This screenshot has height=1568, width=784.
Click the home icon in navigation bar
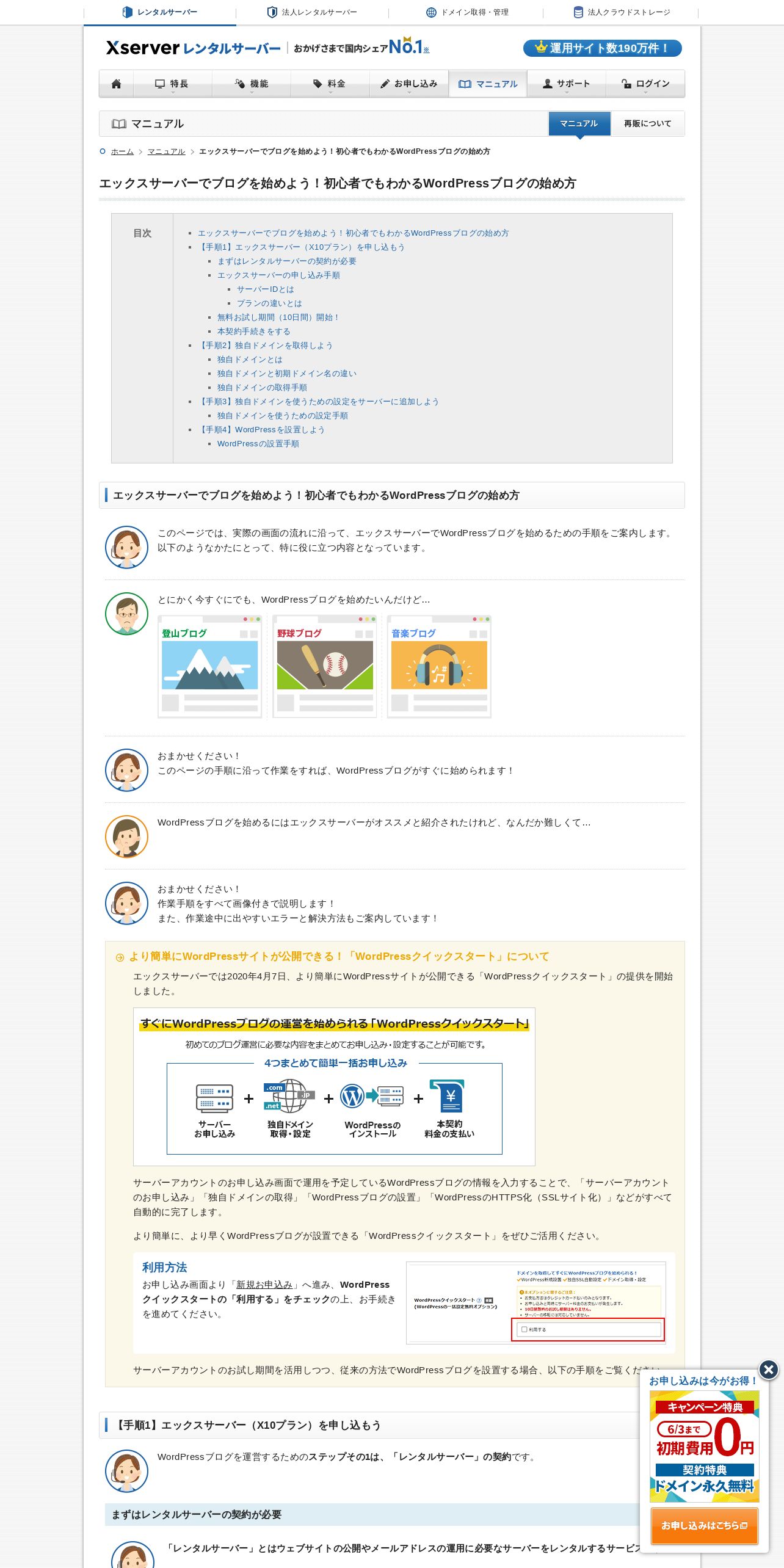(x=116, y=84)
